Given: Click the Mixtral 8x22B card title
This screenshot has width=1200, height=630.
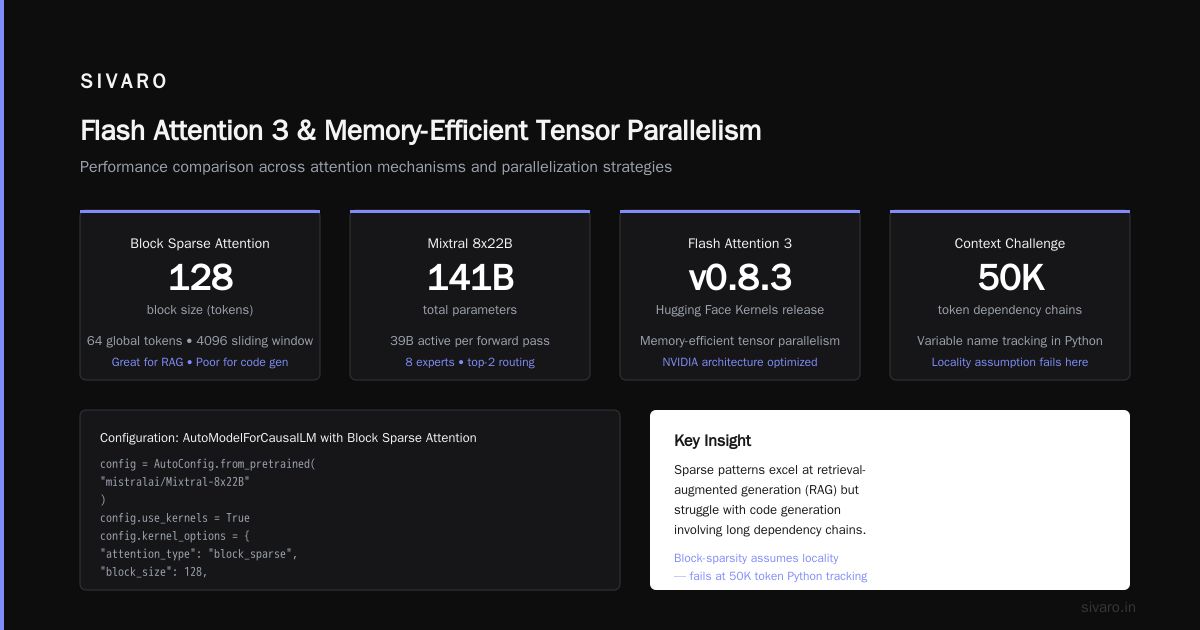Looking at the screenshot, I should (x=470, y=243).
